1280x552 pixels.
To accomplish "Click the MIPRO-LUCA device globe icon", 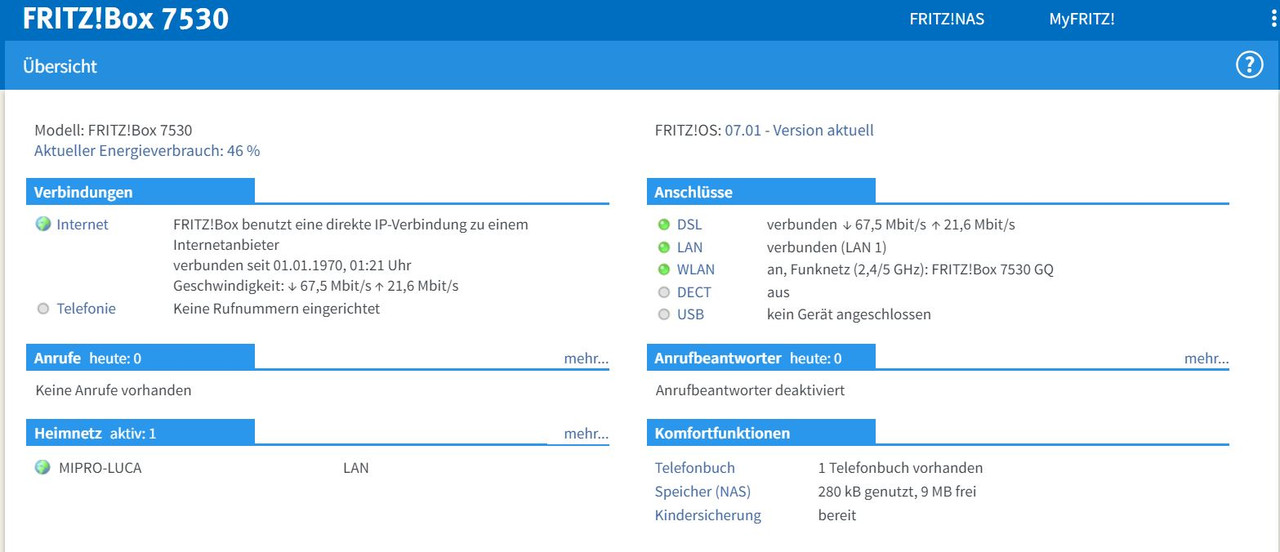I will (x=42, y=467).
